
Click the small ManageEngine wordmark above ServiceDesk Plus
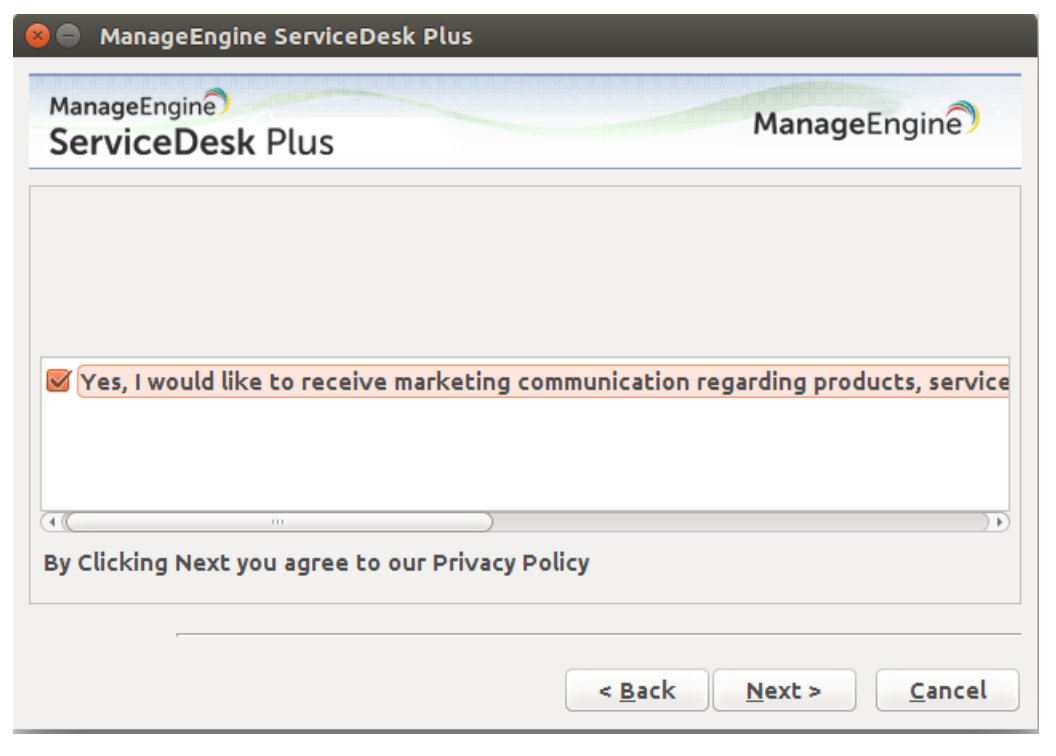[x=133, y=105]
